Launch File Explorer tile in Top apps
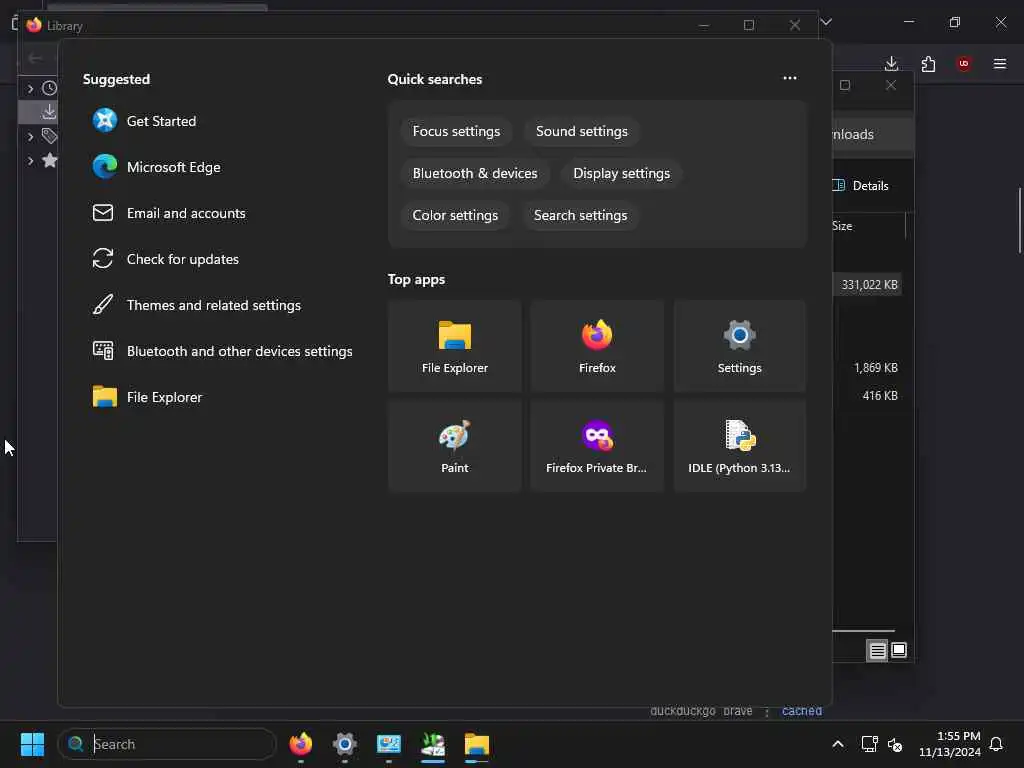Viewport: 1024px width, 768px height. coord(455,346)
